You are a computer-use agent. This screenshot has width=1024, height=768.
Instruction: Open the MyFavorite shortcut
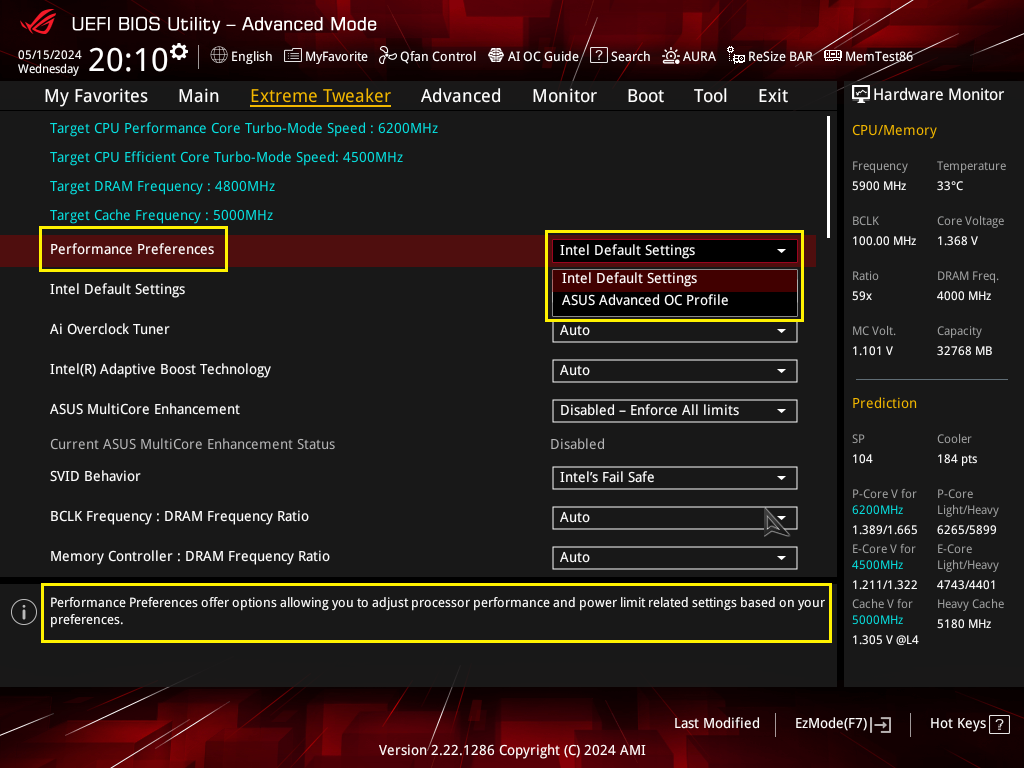pos(326,57)
